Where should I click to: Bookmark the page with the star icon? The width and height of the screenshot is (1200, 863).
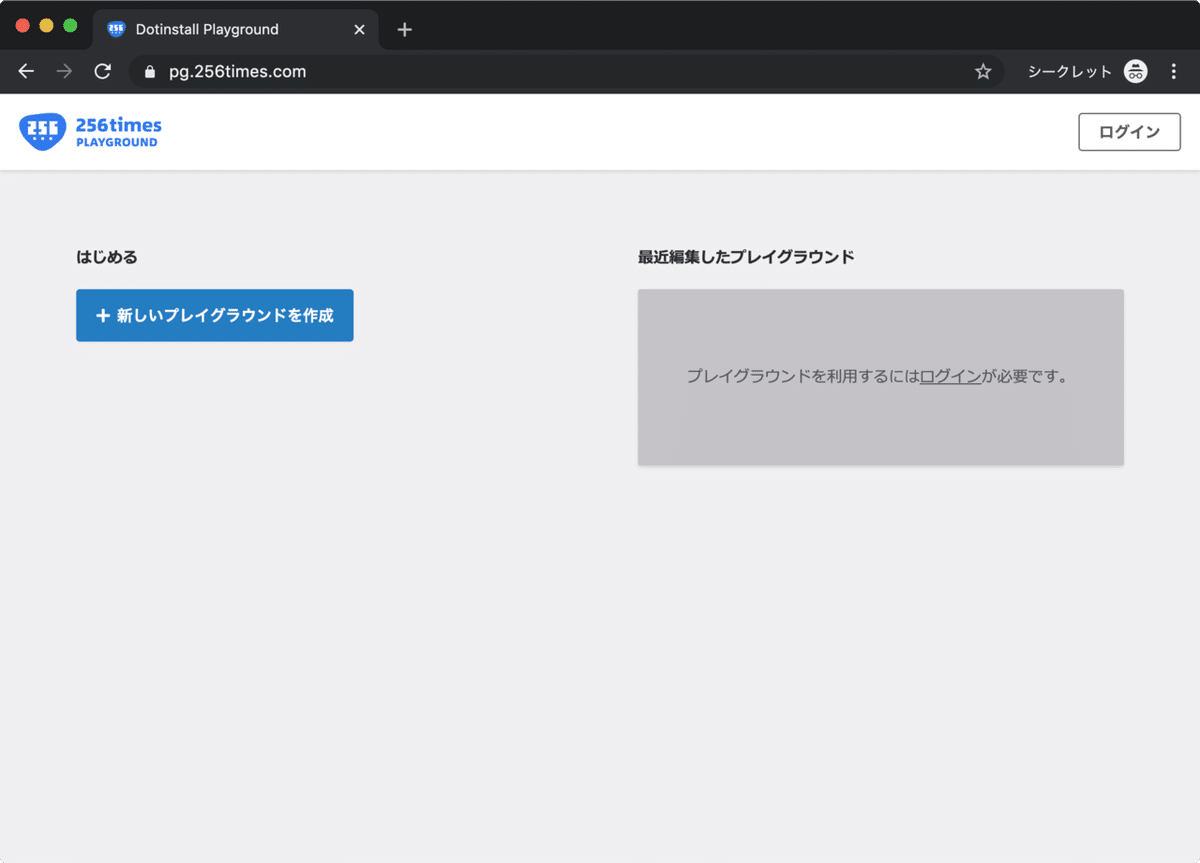tap(983, 71)
